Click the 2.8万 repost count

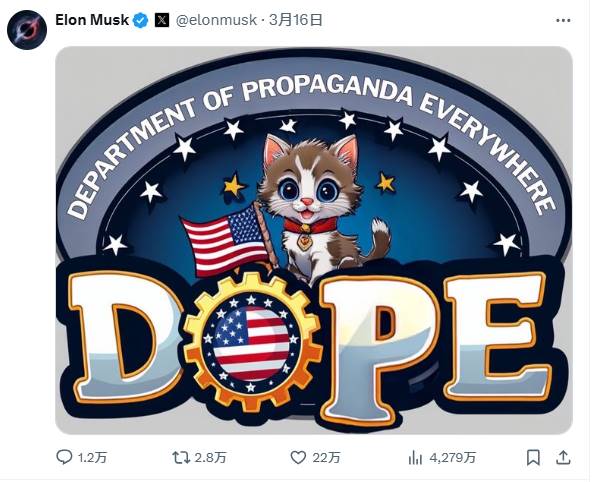tap(211, 458)
